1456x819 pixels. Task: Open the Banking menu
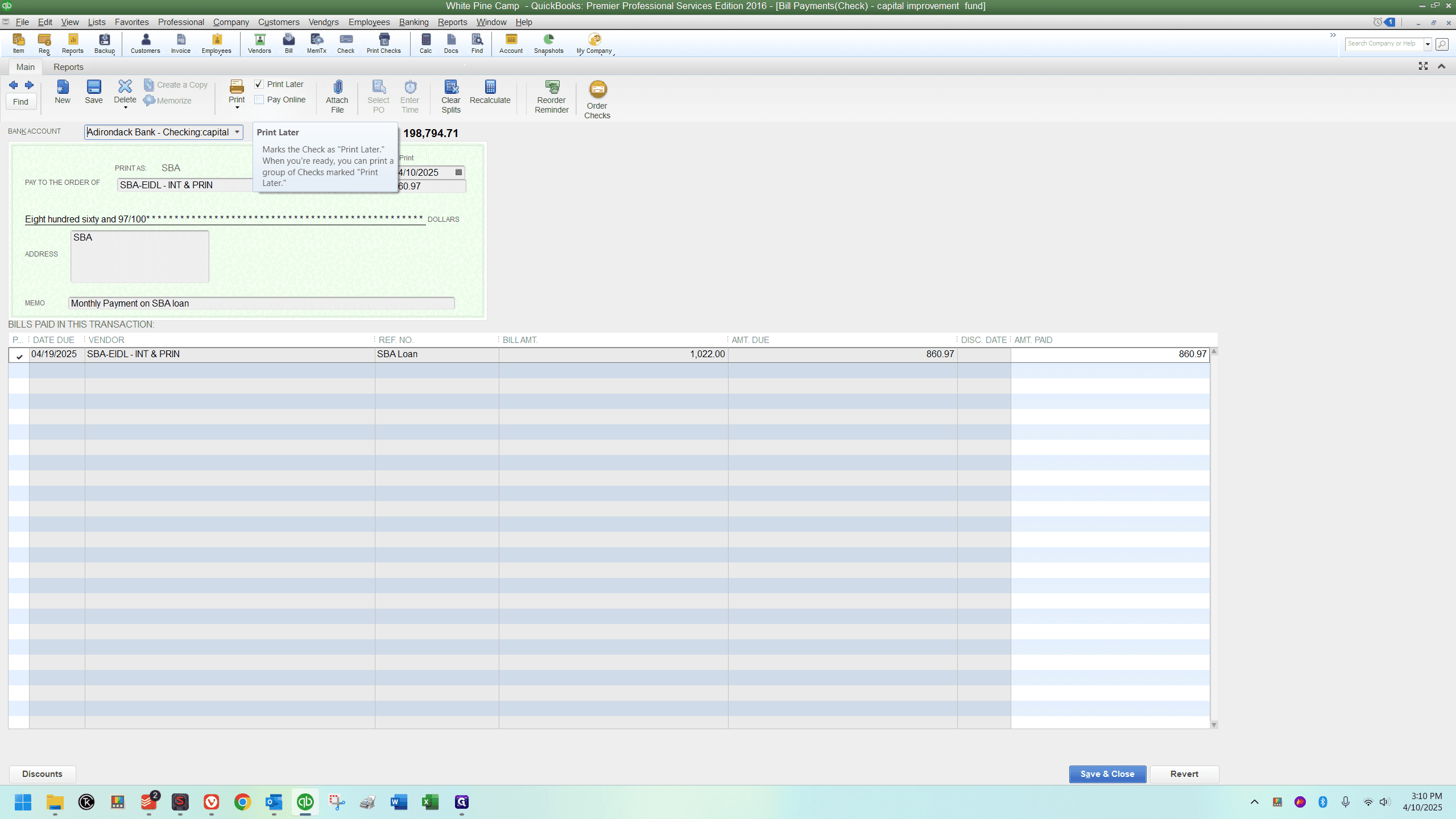click(413, 22)
